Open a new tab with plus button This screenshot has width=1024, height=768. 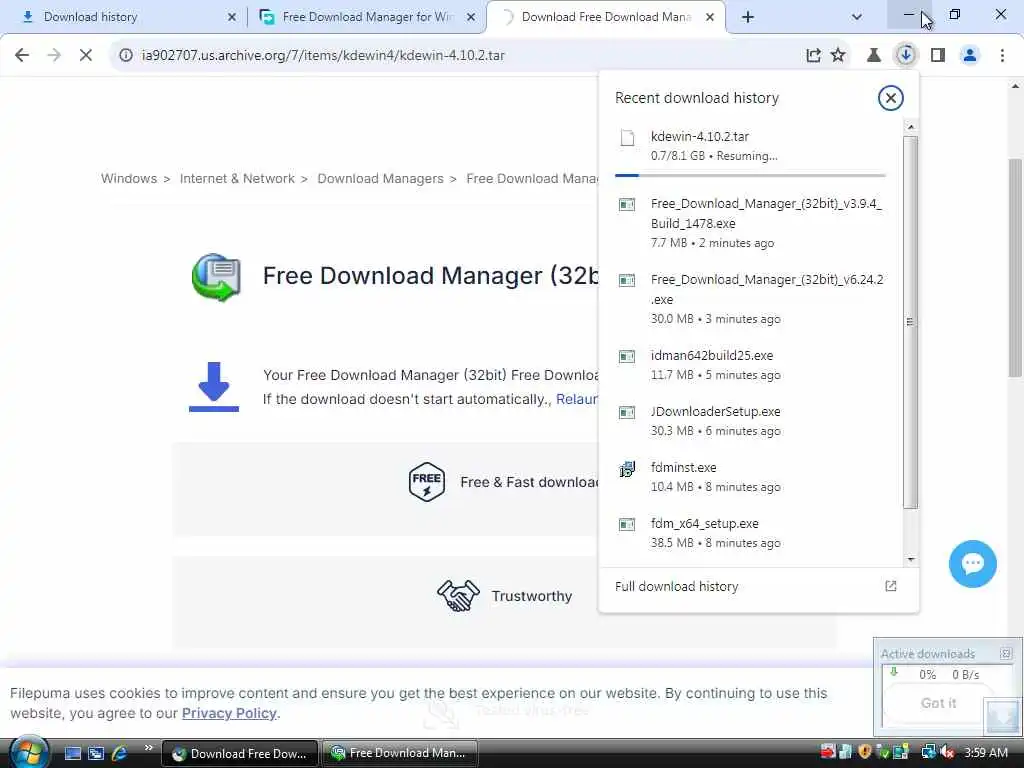click(x=748, y=17)
